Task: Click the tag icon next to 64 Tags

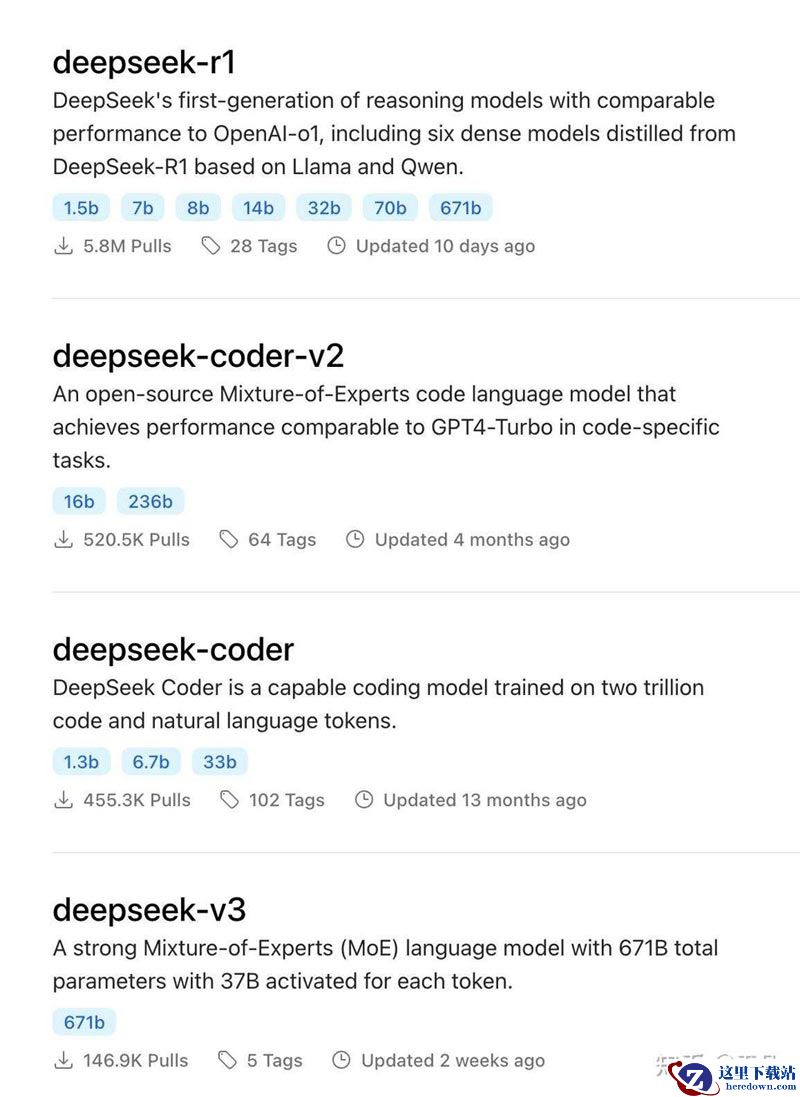Action: 229,539
